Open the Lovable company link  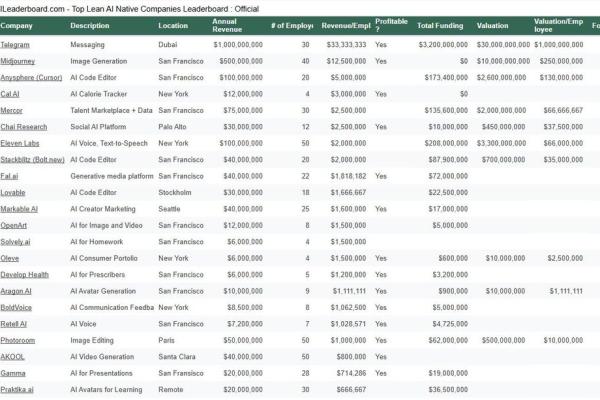tap(13, 193)
